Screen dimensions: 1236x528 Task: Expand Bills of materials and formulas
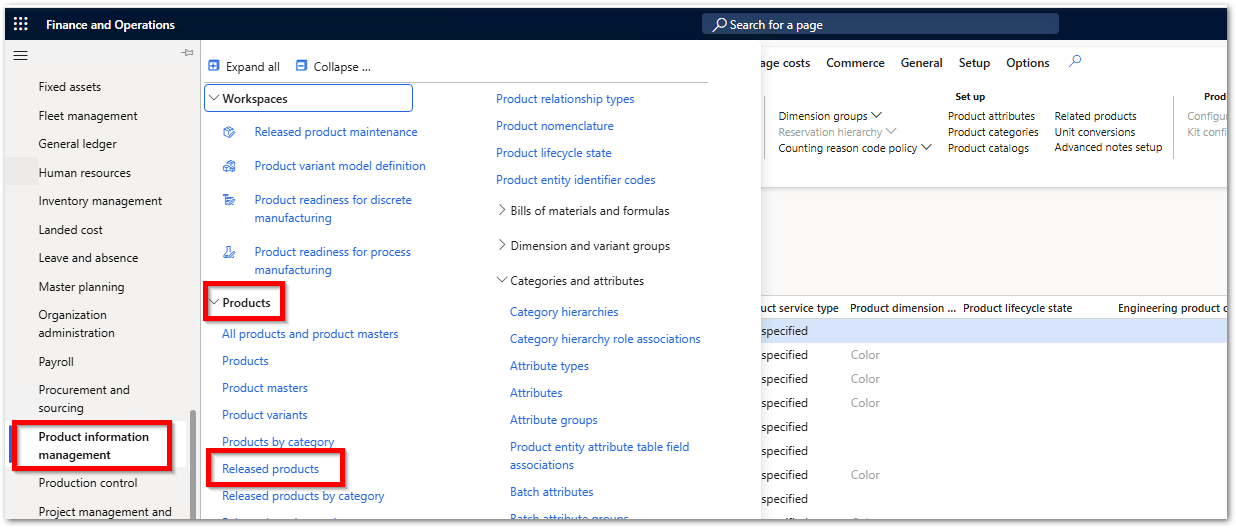tap(502, 211)
